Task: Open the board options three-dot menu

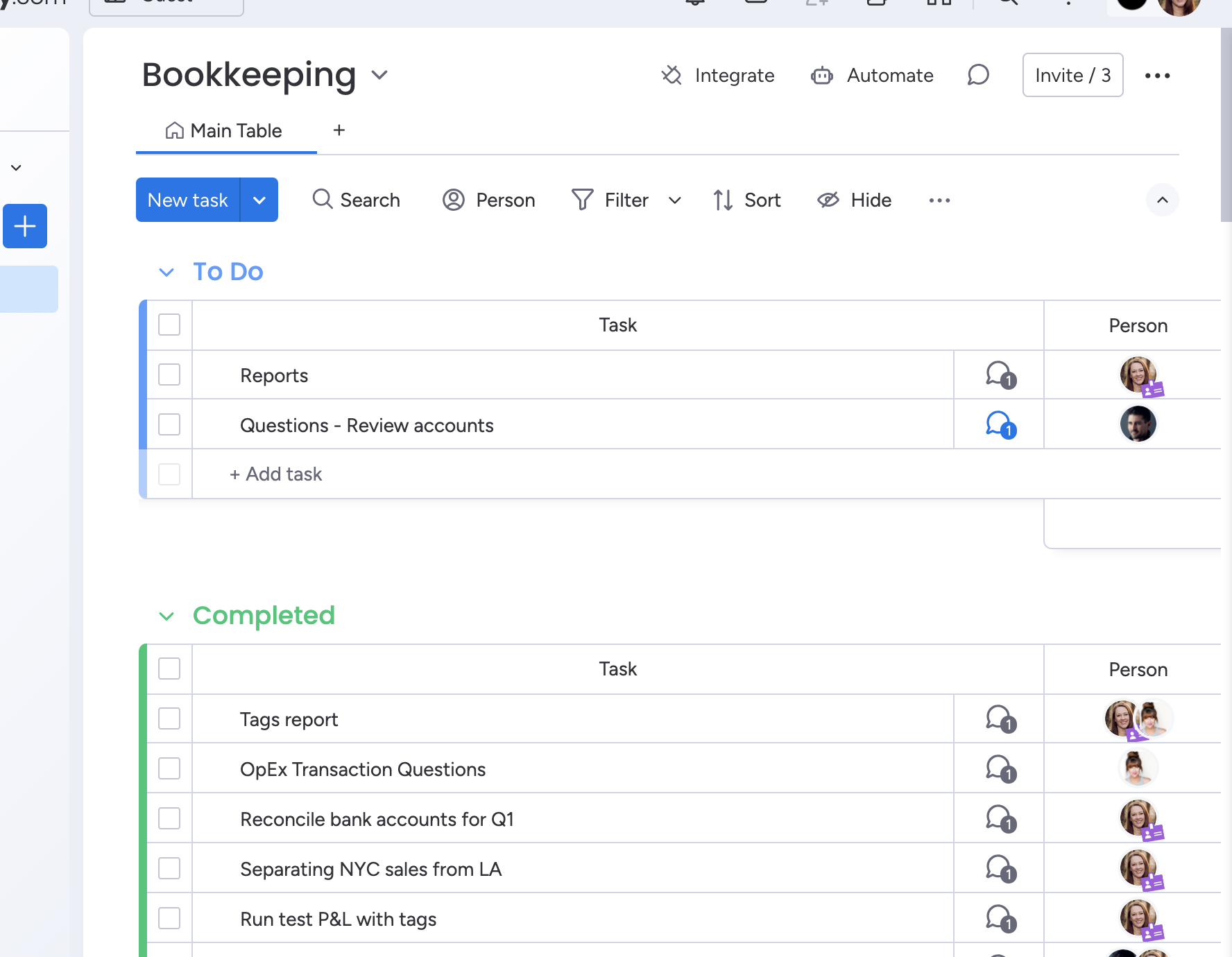Action: 1157,75
